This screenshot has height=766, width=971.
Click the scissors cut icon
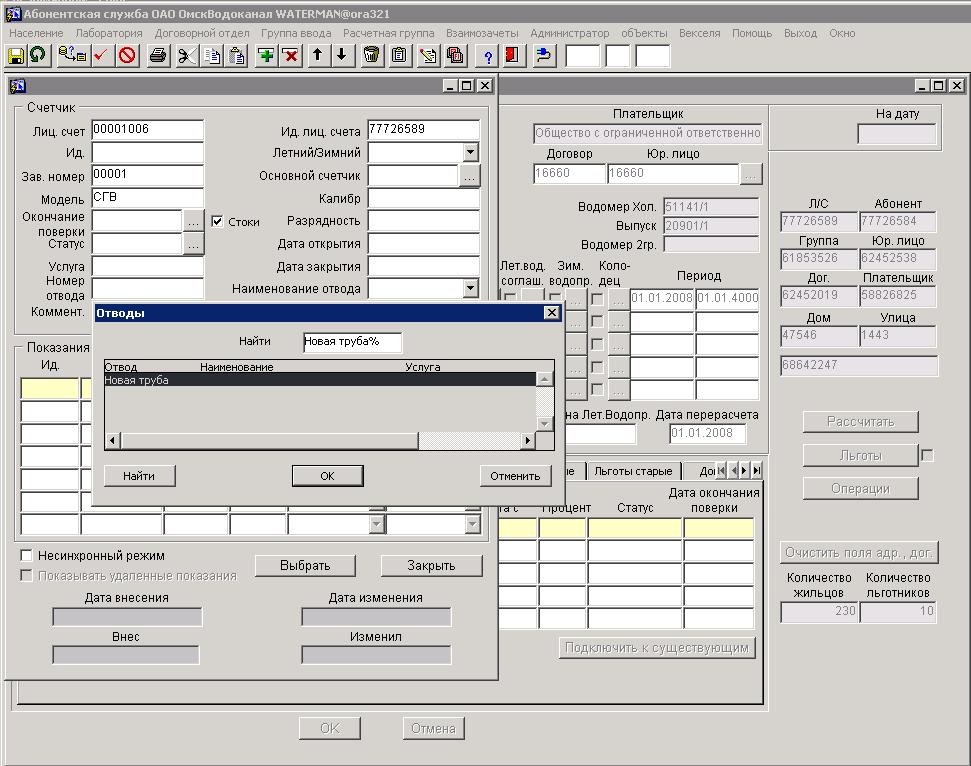pyautogui.click(x=186, y=56)
